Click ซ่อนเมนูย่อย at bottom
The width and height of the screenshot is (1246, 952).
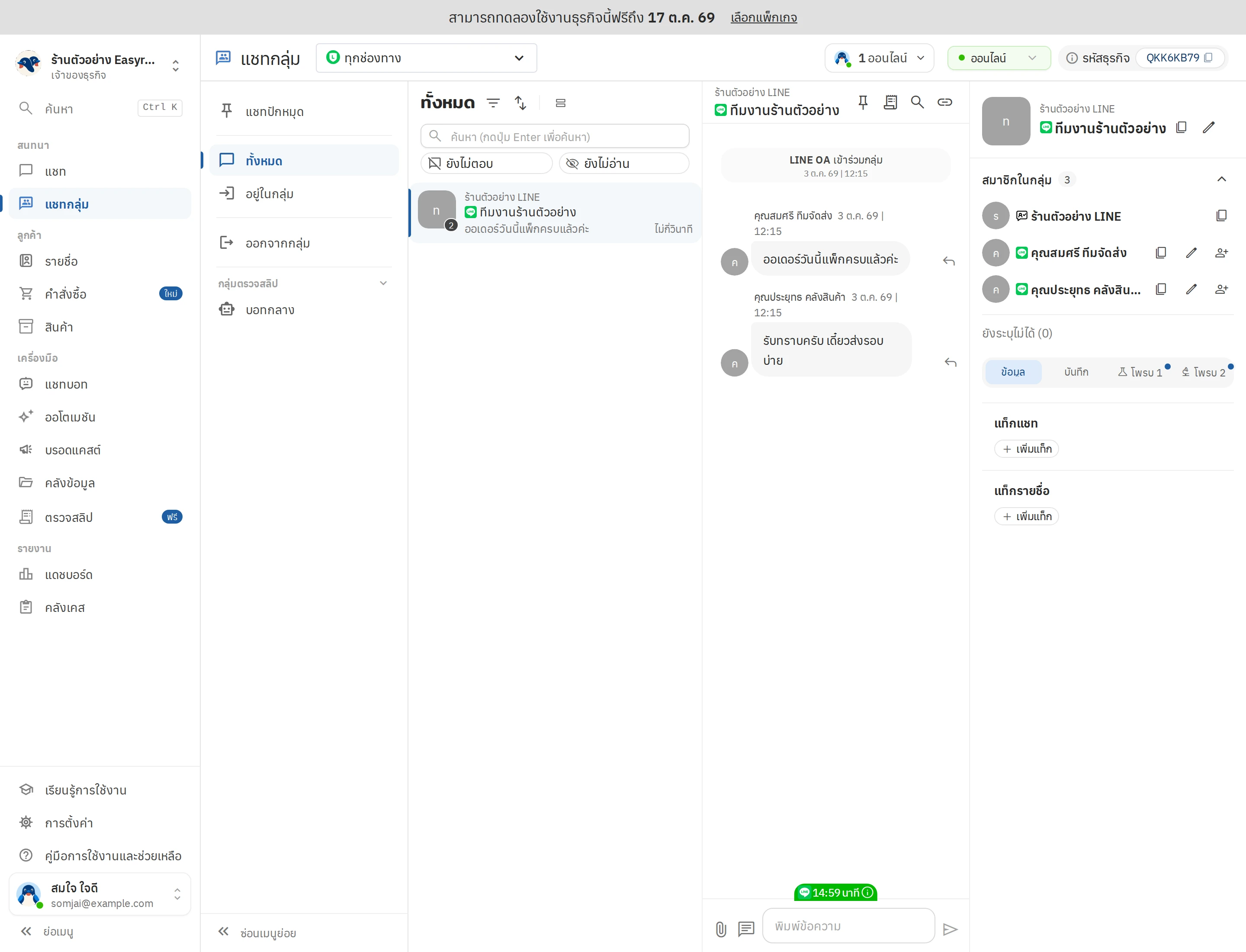coord(257,933)
